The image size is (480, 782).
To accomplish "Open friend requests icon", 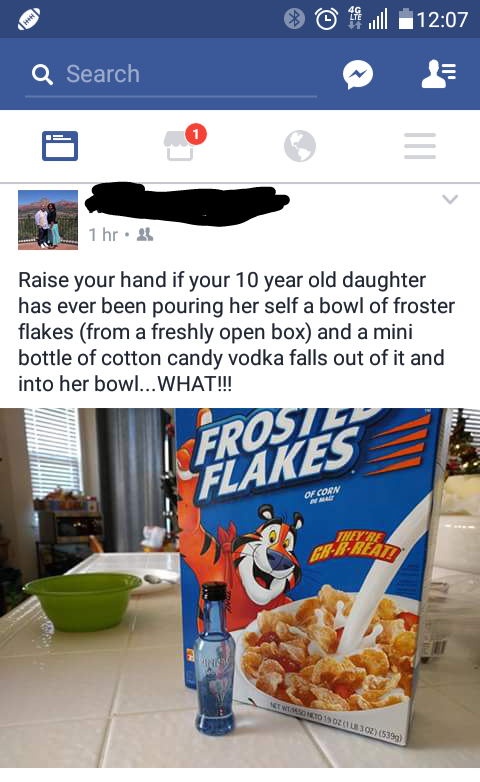I will 439,74.
